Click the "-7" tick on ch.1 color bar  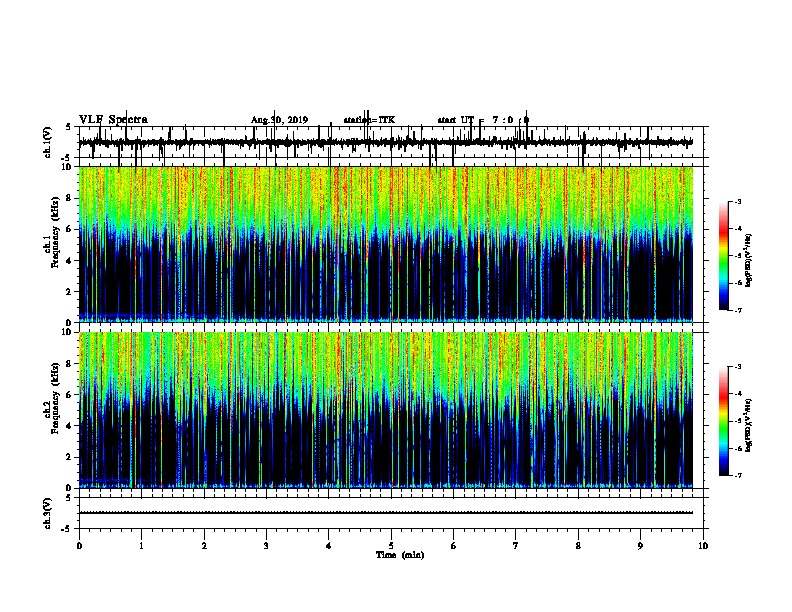[x=738, y=310]
